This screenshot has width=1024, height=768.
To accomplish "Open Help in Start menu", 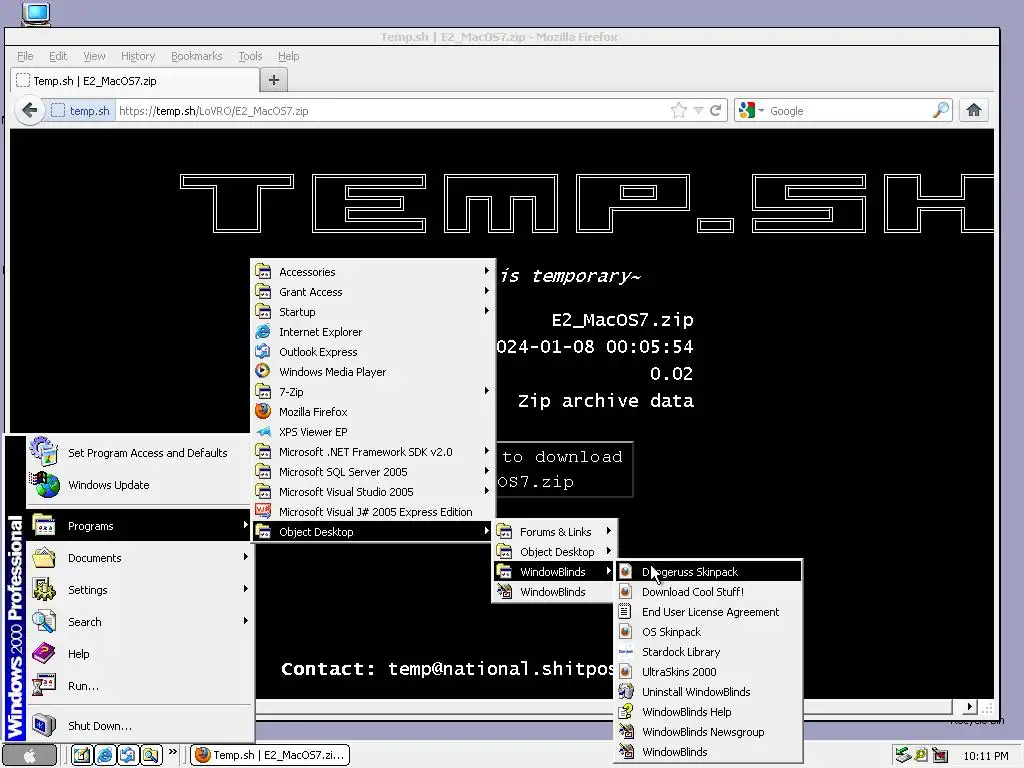I will (x=138, y=654).
